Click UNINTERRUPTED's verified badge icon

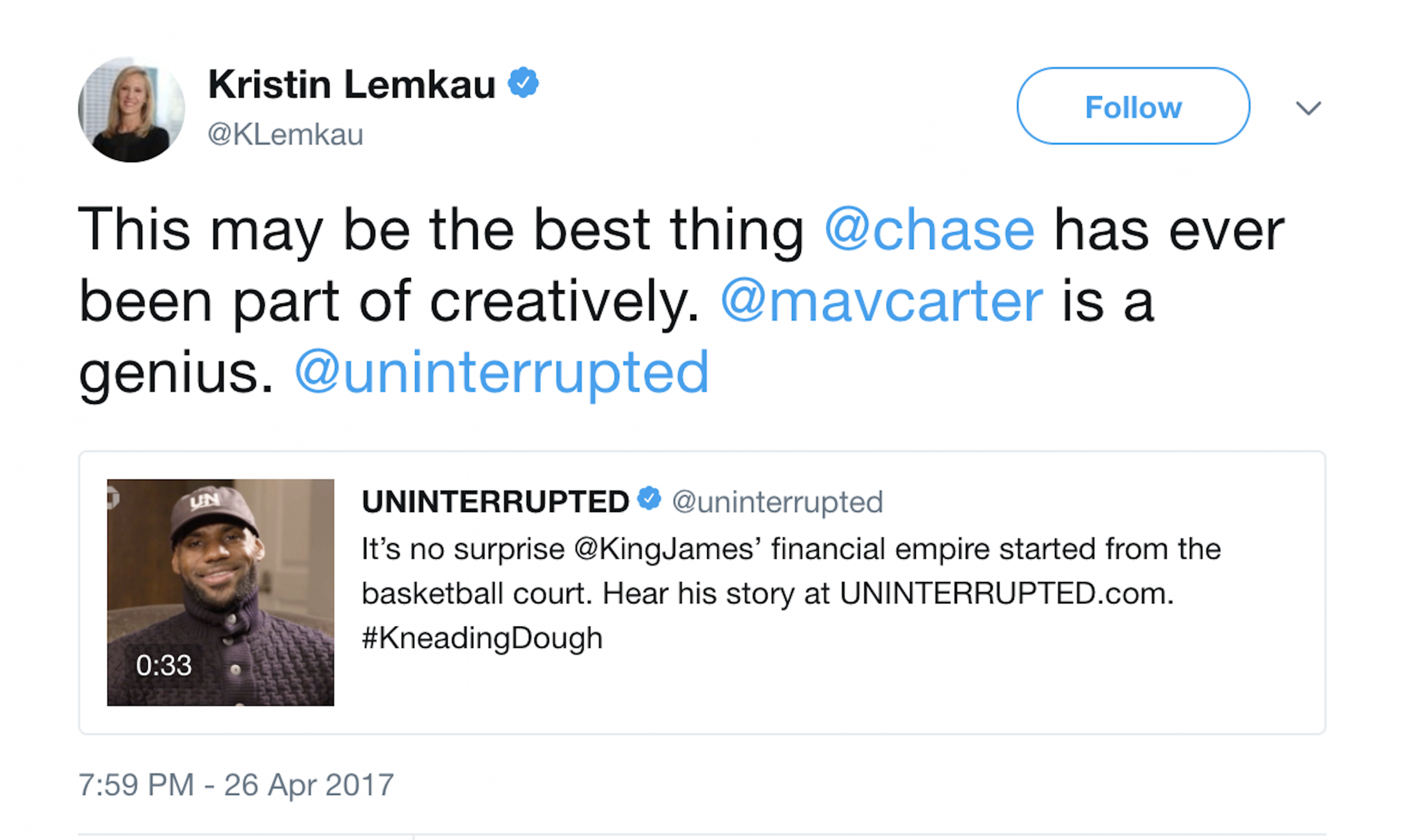649,499
